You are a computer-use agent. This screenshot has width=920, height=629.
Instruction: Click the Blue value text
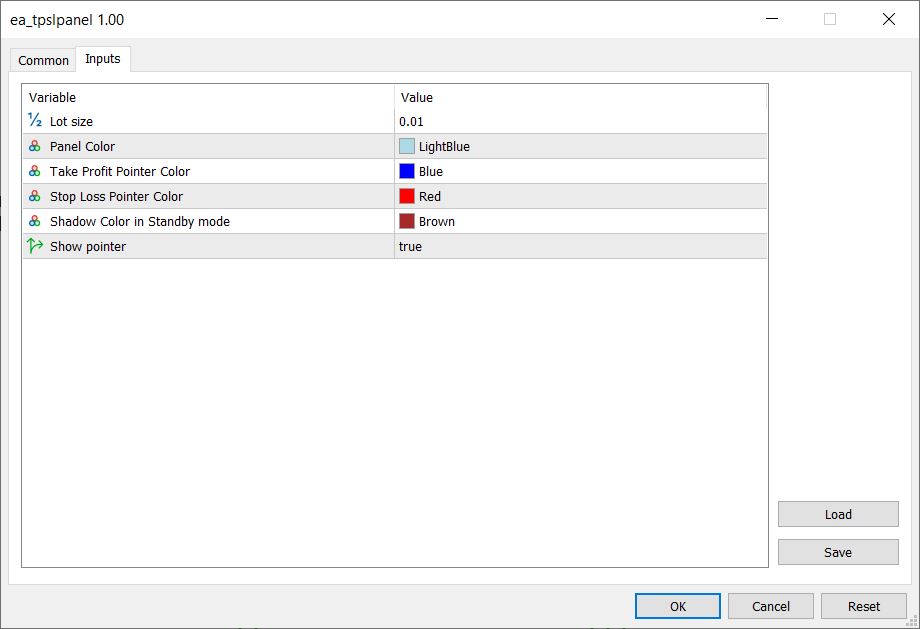(431, 171)
